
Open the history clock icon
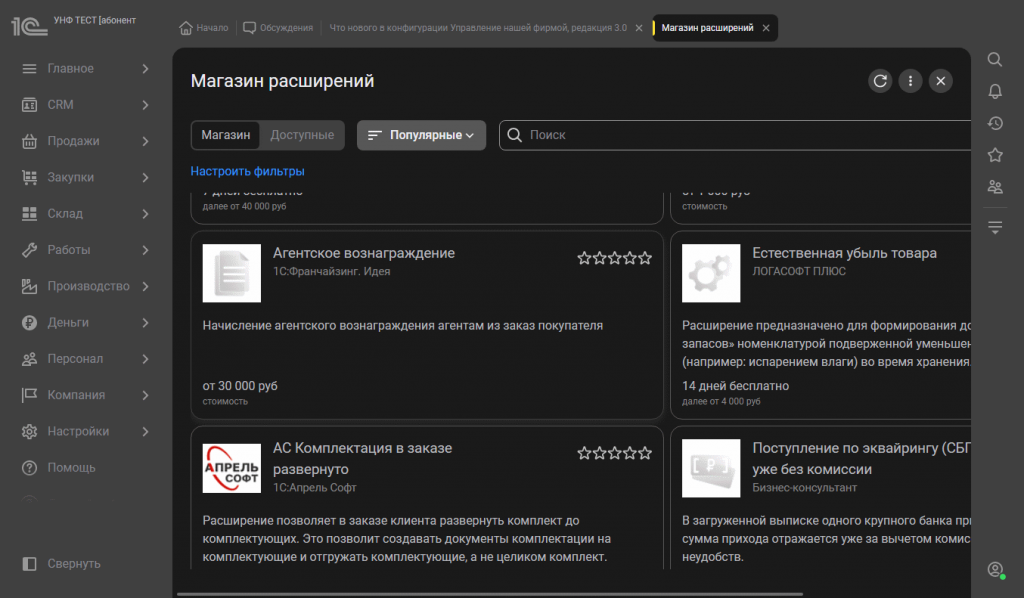995,123
